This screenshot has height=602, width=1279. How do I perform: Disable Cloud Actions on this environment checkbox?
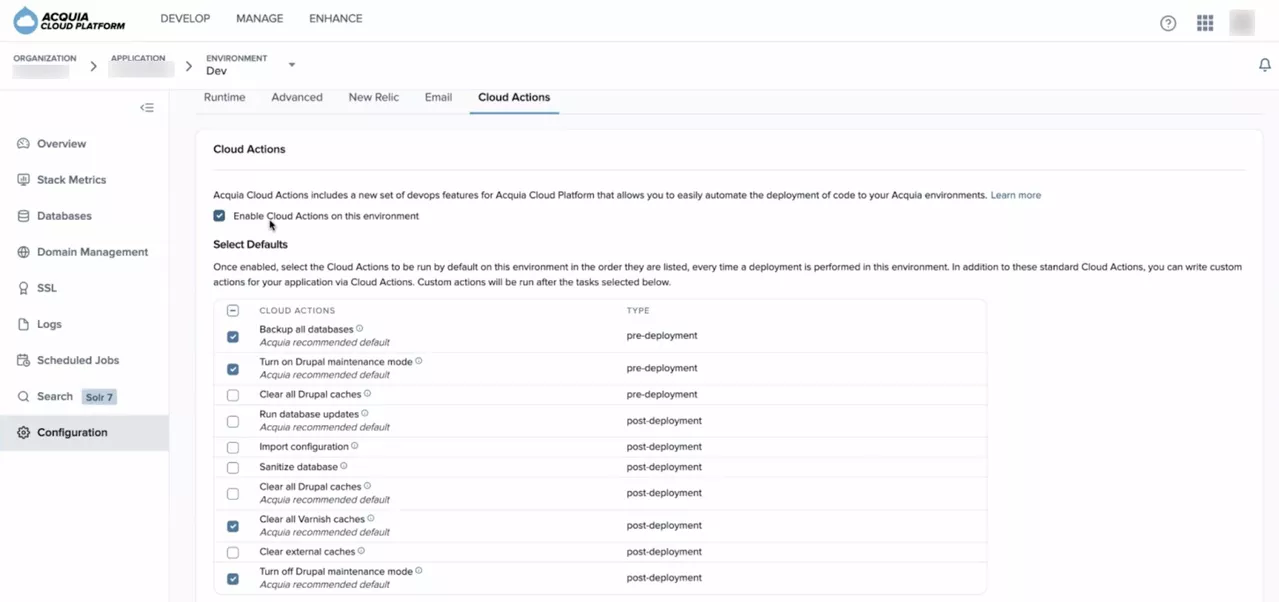click(219, 216)
